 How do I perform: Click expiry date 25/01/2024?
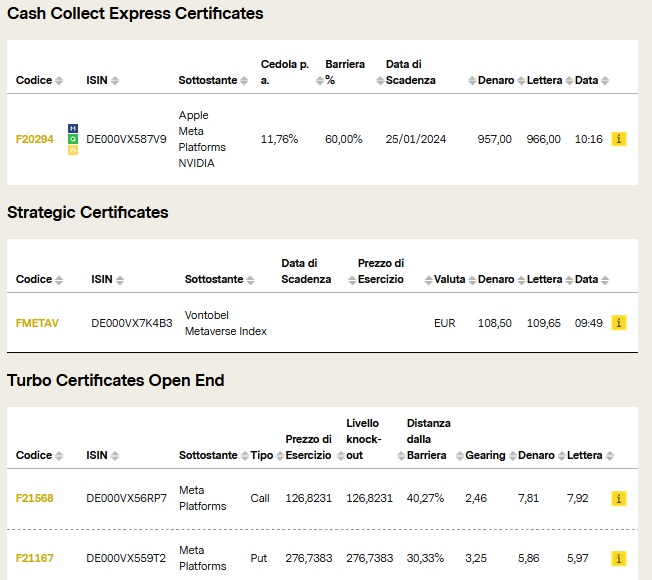click(x=415, y=139)
